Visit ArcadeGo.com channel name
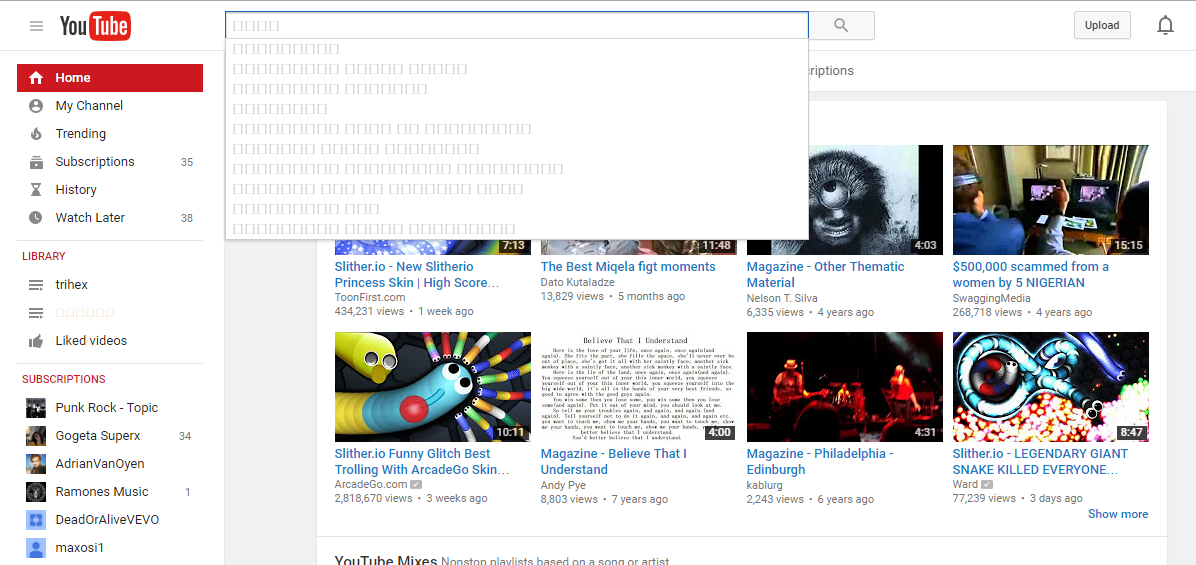Screen dimensions: 1196x565 (x=371, y=484)
